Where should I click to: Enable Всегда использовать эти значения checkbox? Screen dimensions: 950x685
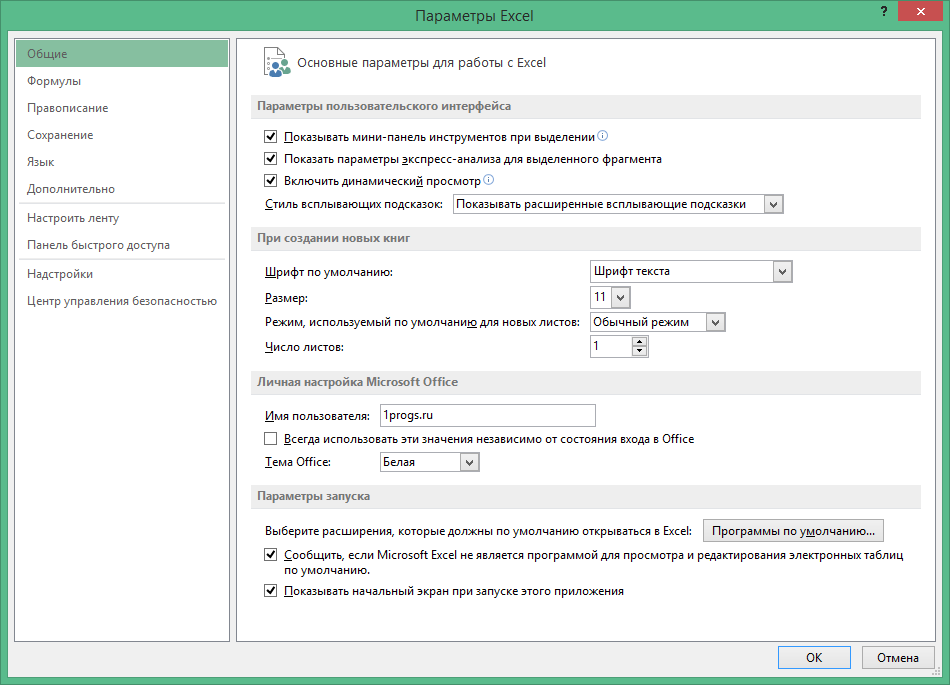click(x=270, y=438)
